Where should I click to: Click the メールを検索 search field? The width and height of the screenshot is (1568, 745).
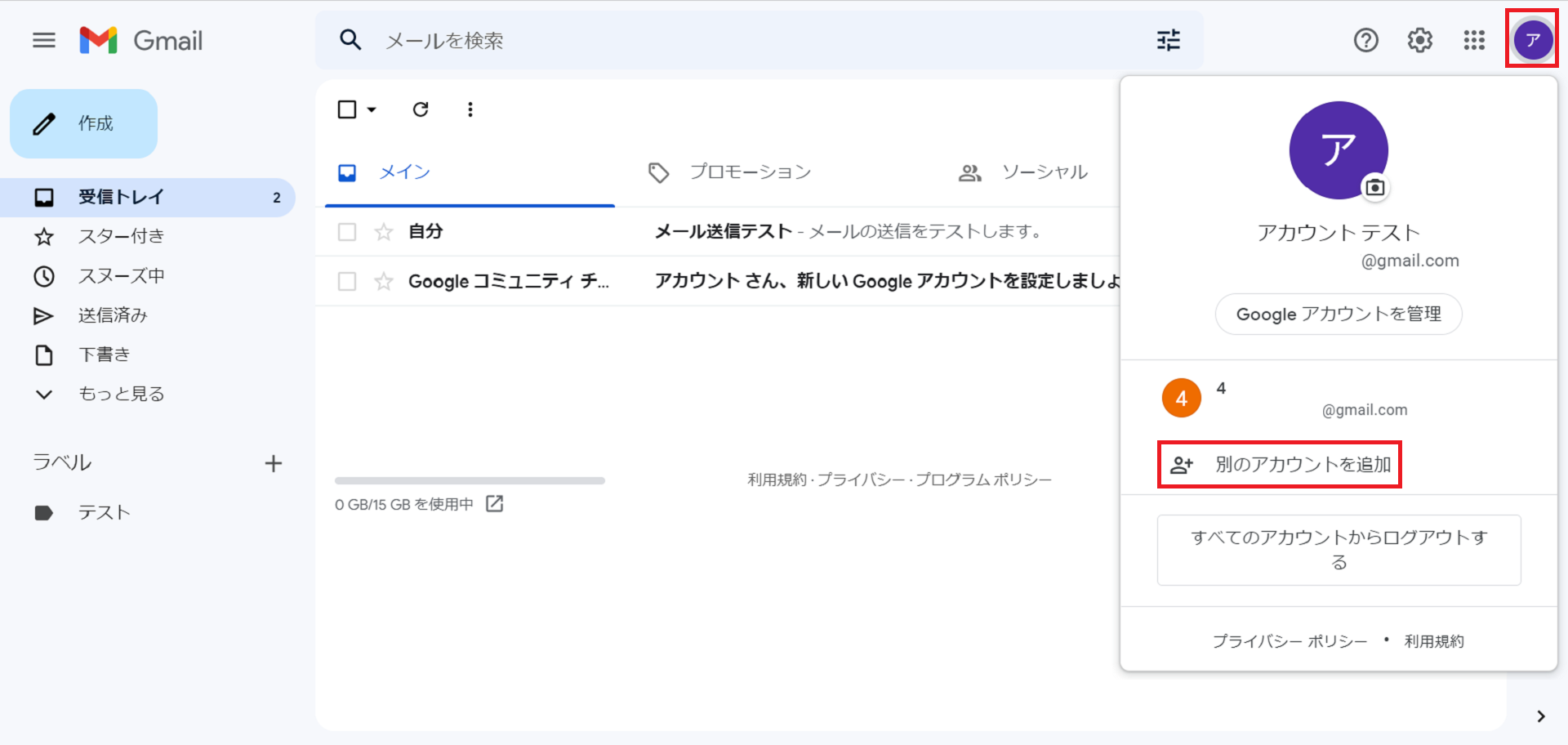coord(735,40)
